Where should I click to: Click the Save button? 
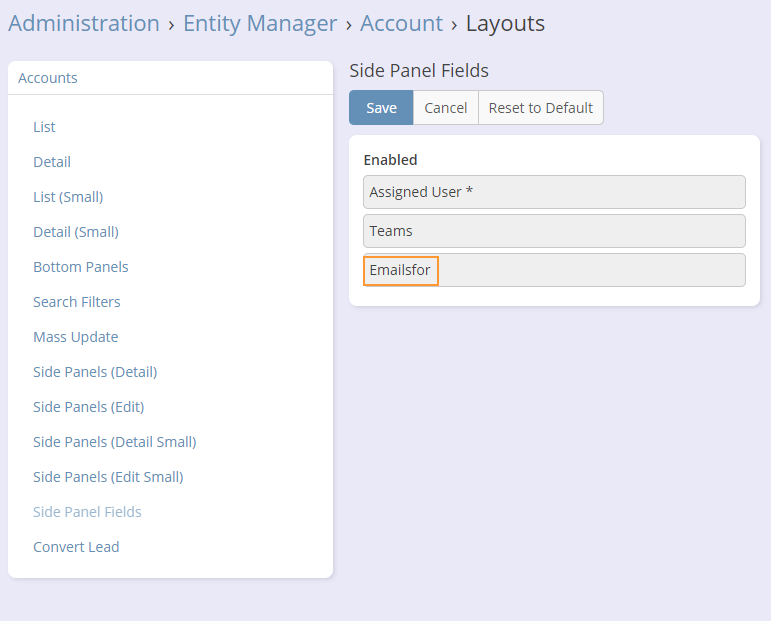(381, 108)
